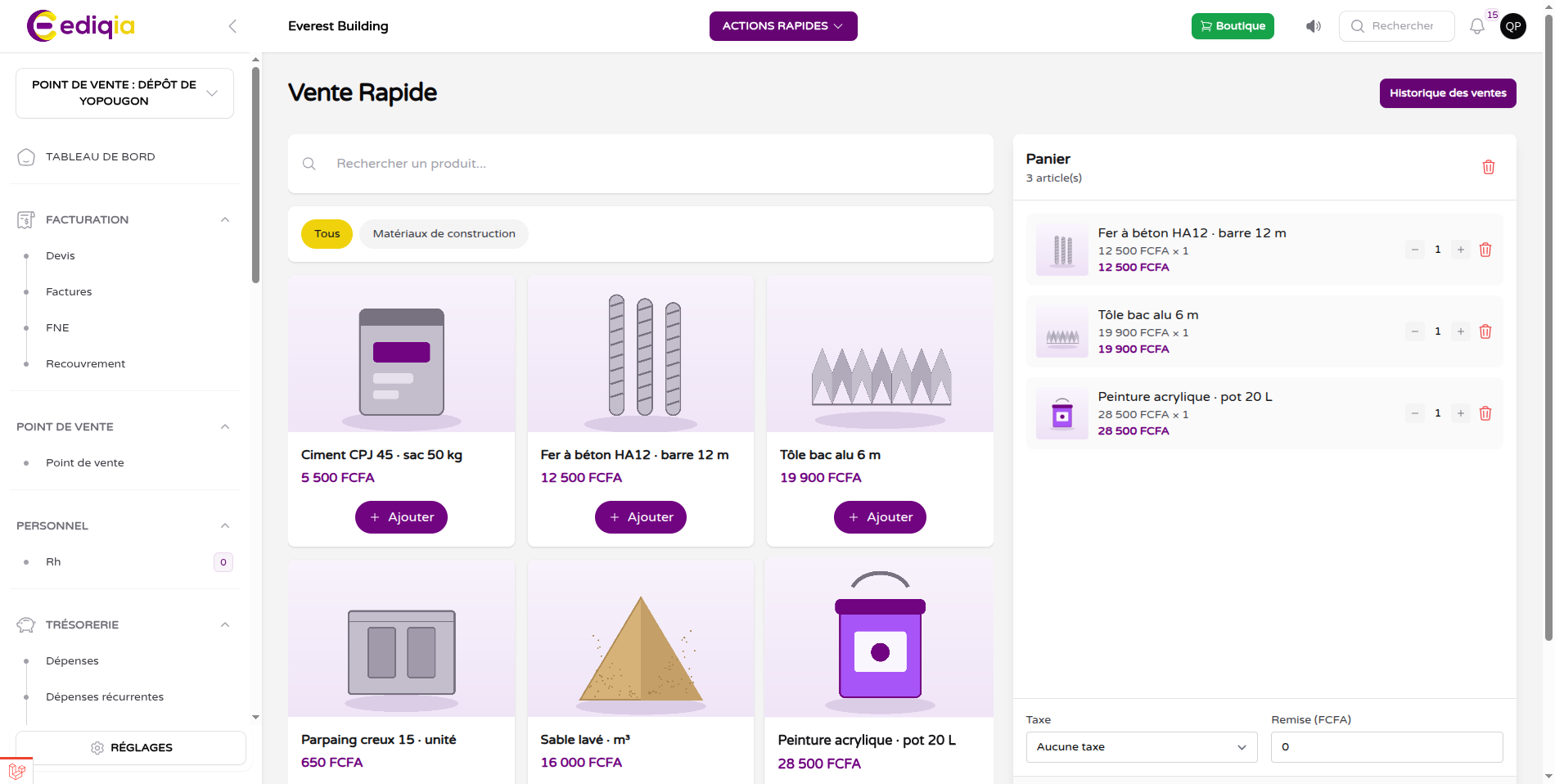
Task: Click the product search magnifier icon
Action: (309, 164)
